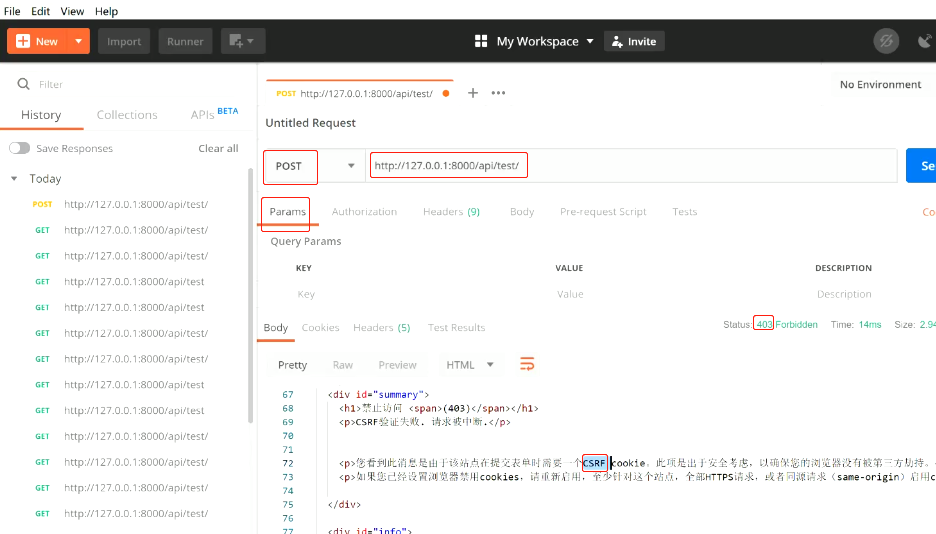Click the highlighted CSRF word in response
The image size is (936, 534).
[x=595, y=463]
